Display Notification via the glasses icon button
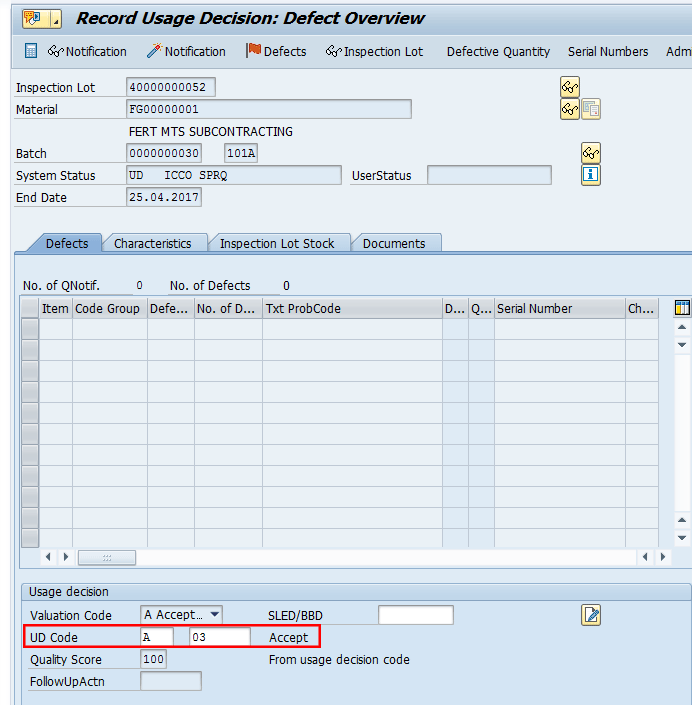The width and height of the screenshot is (692, 705). point(88,51)
